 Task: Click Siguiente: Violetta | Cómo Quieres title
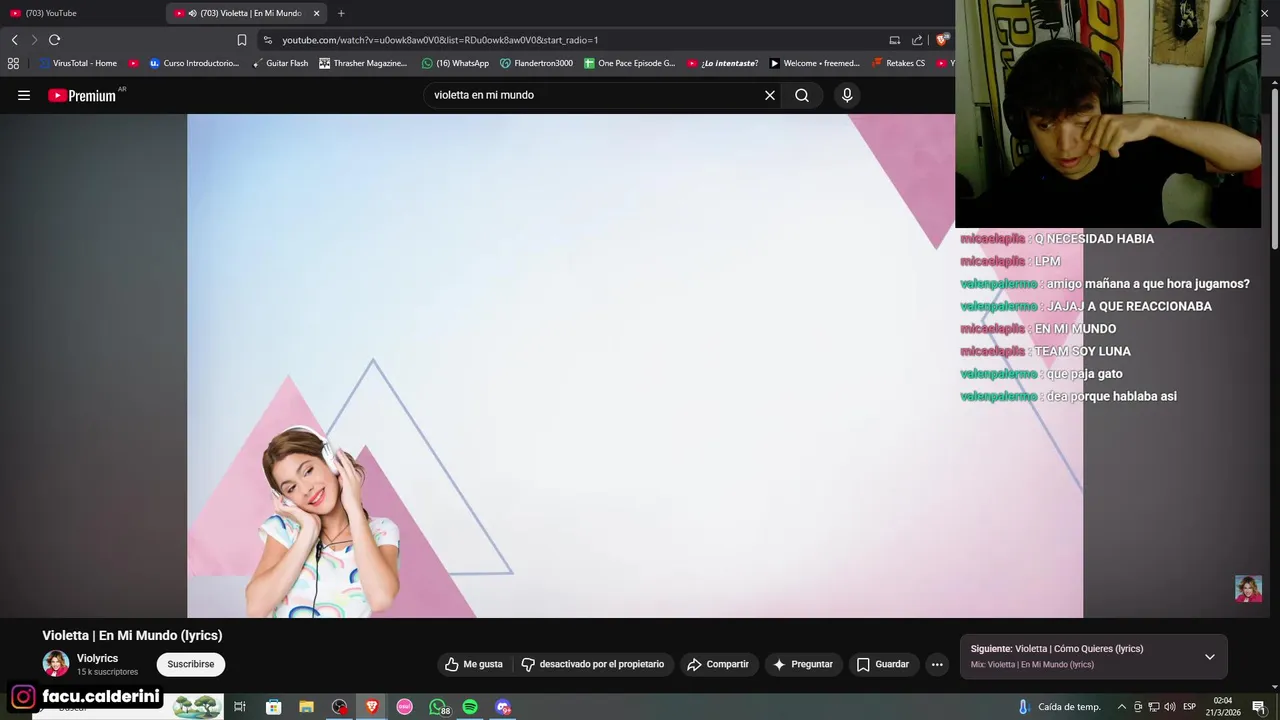pos(1057,649)
